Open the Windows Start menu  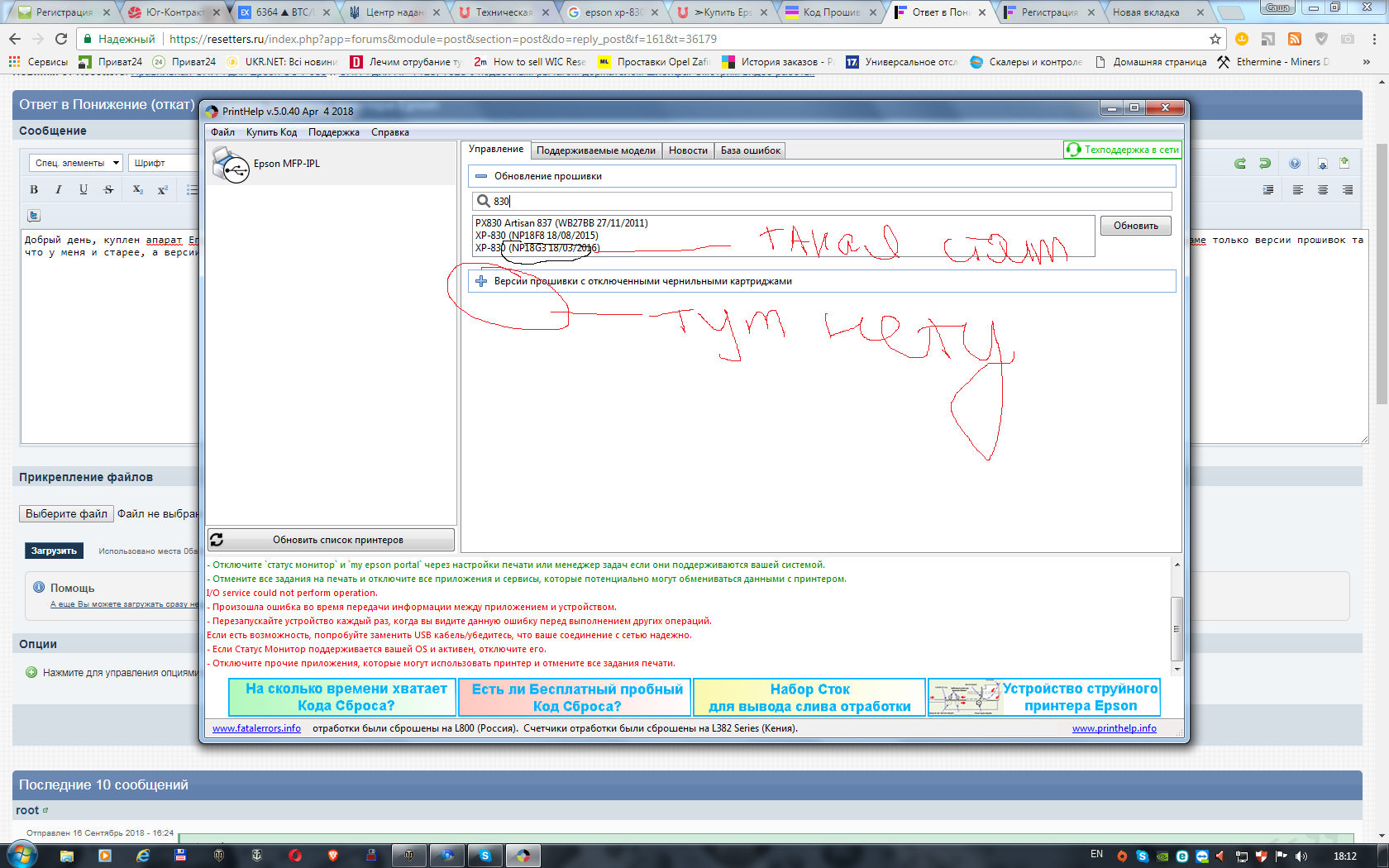[x=22, y=855]
